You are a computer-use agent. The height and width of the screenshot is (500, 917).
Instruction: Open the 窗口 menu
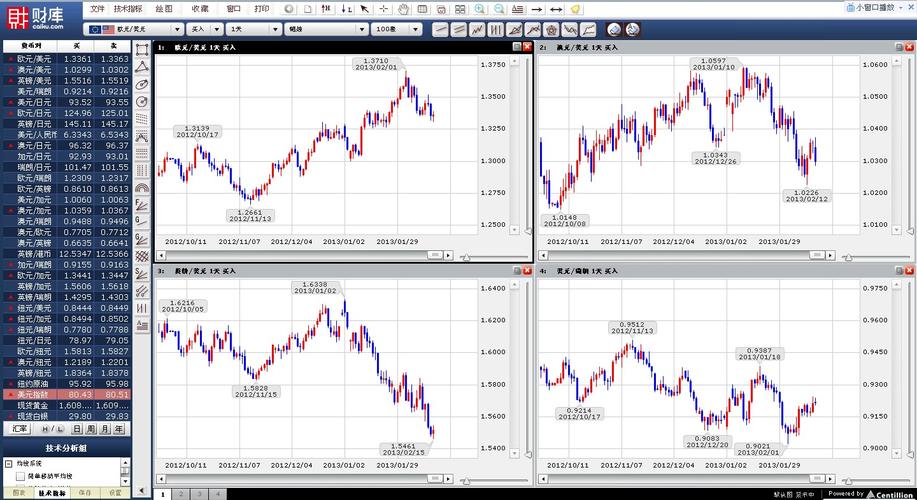(233, 9)
